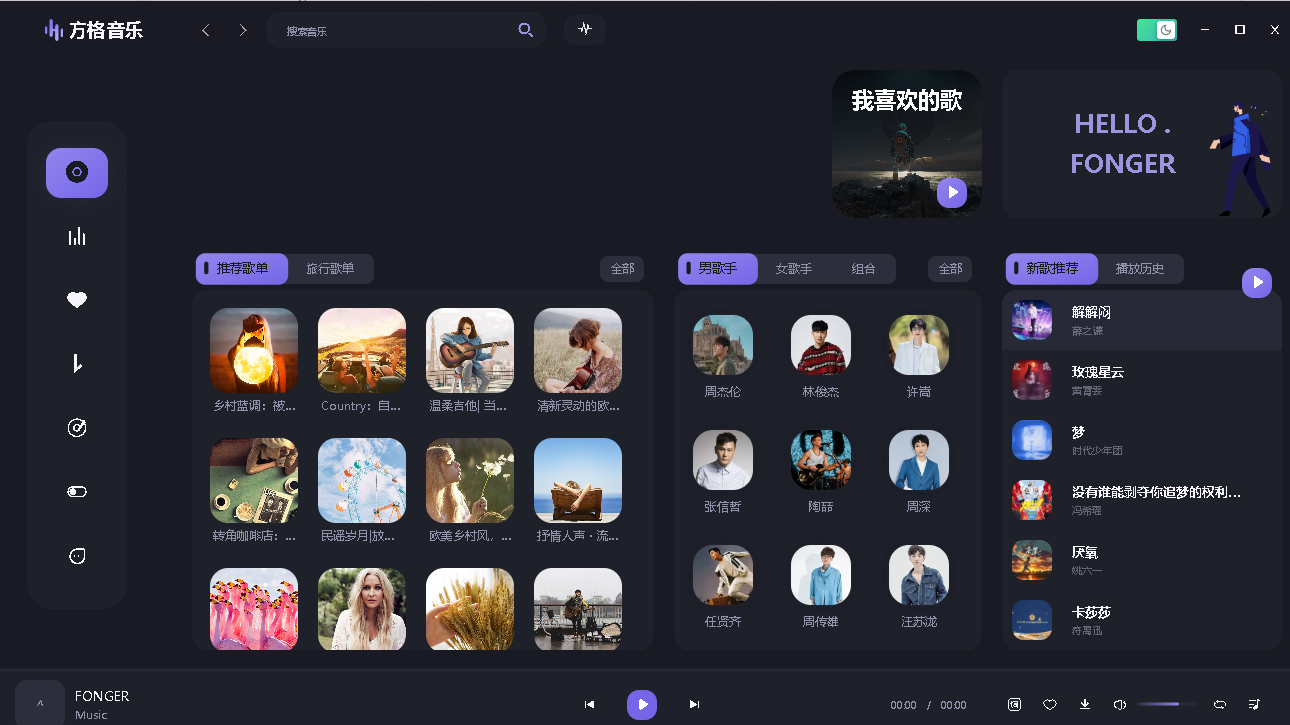Play the 我喜欢的歌 playlist
1290x725 pixels.
click(x=951, y=192)
